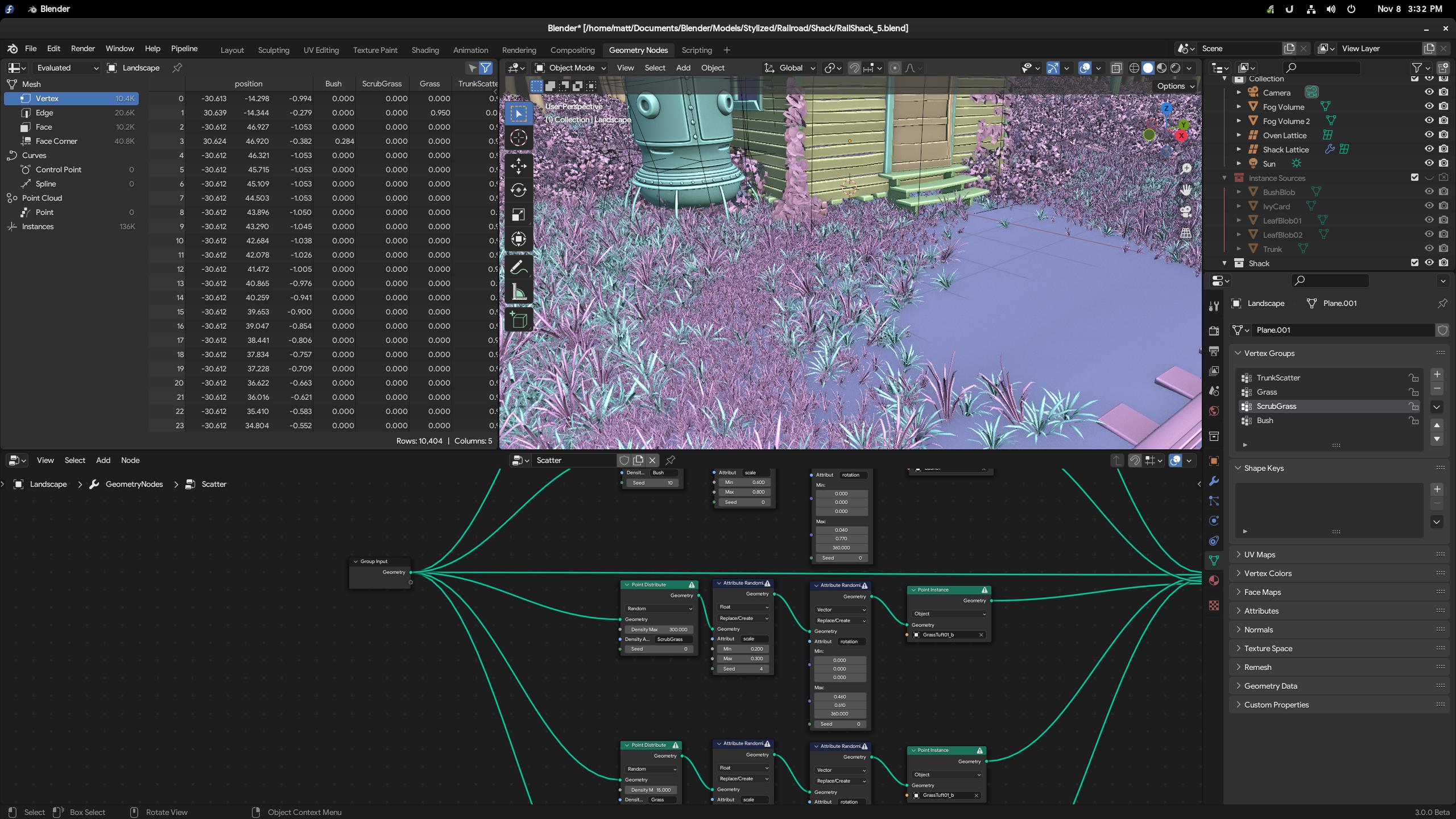Hide Fog Volume via eye icon
This screenshot has width=1456, height=819.
point(1428,106)
